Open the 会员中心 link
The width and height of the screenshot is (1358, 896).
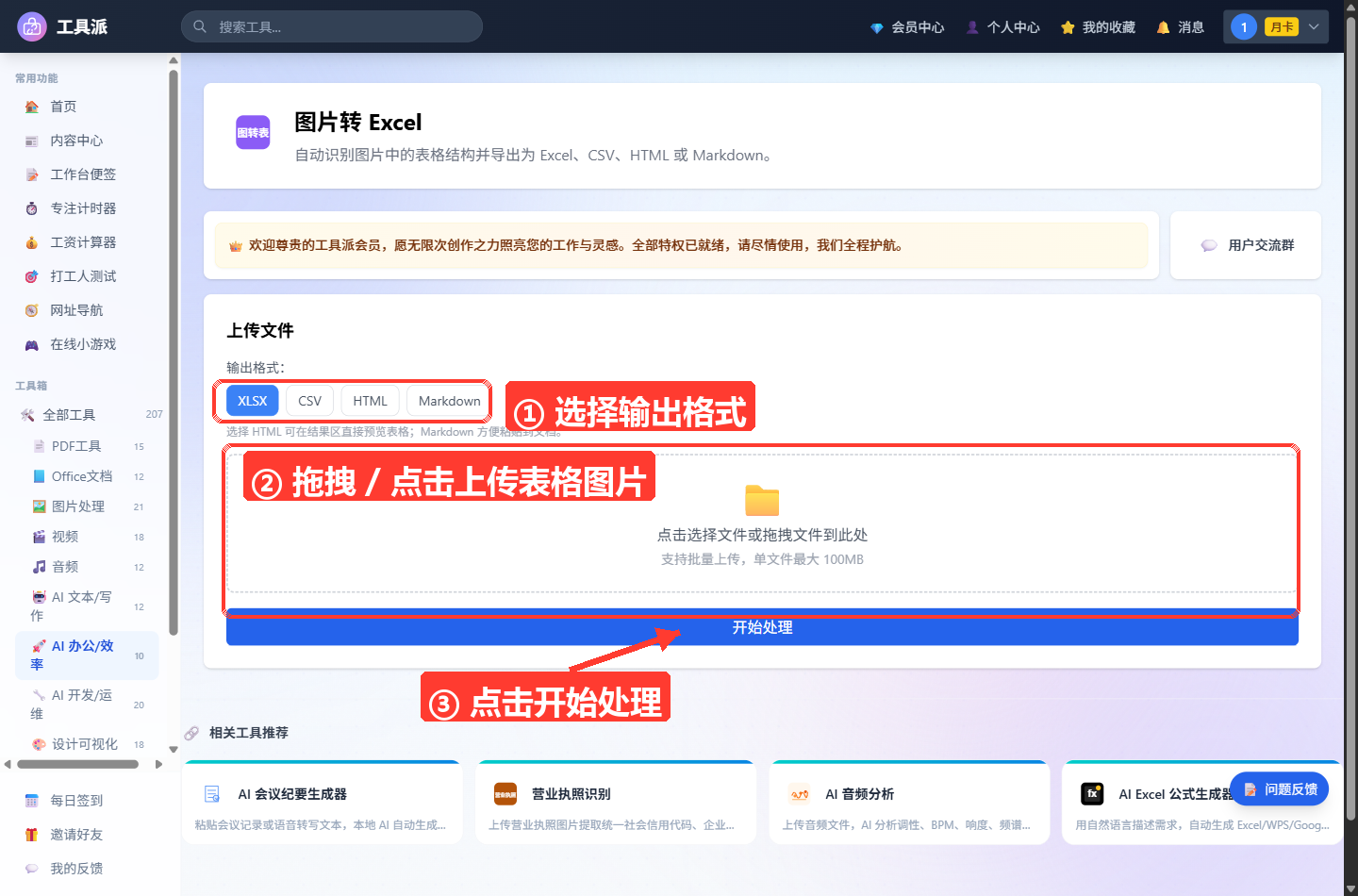pyautogui.click(x=907, y=27)
